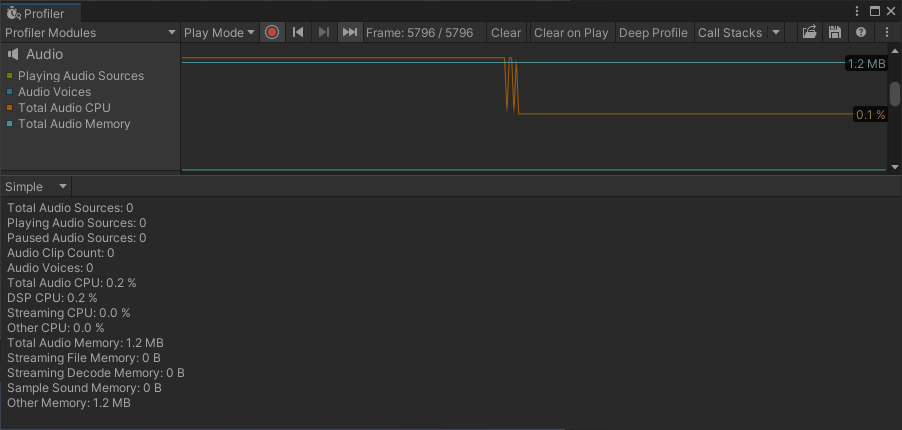Screen dimensions: 902x430
Task: Open the Call Stacks dropdown arrow
Action: [x=777, y=32]
